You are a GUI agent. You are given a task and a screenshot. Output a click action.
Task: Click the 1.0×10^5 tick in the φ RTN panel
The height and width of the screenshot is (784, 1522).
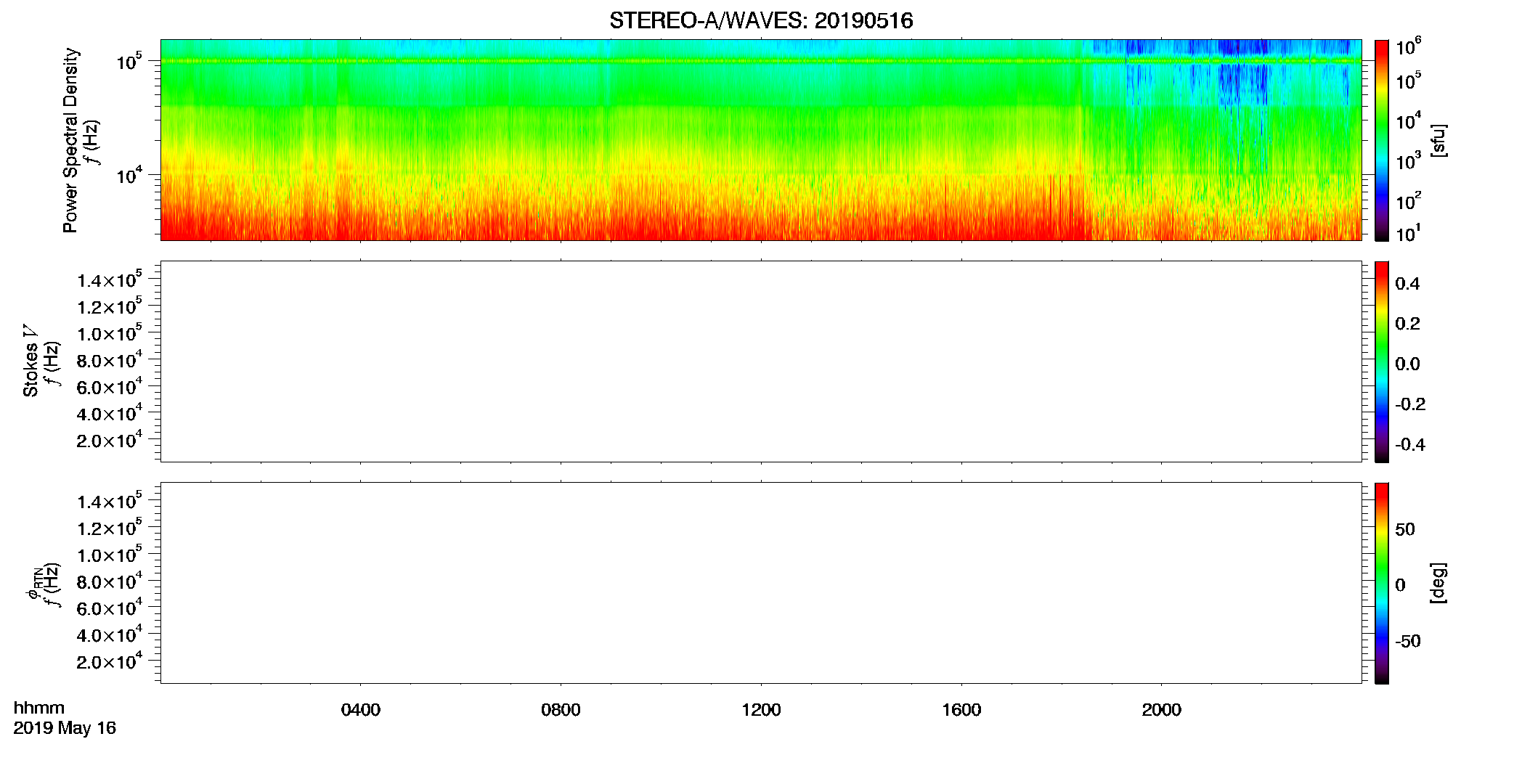point(110,554)
